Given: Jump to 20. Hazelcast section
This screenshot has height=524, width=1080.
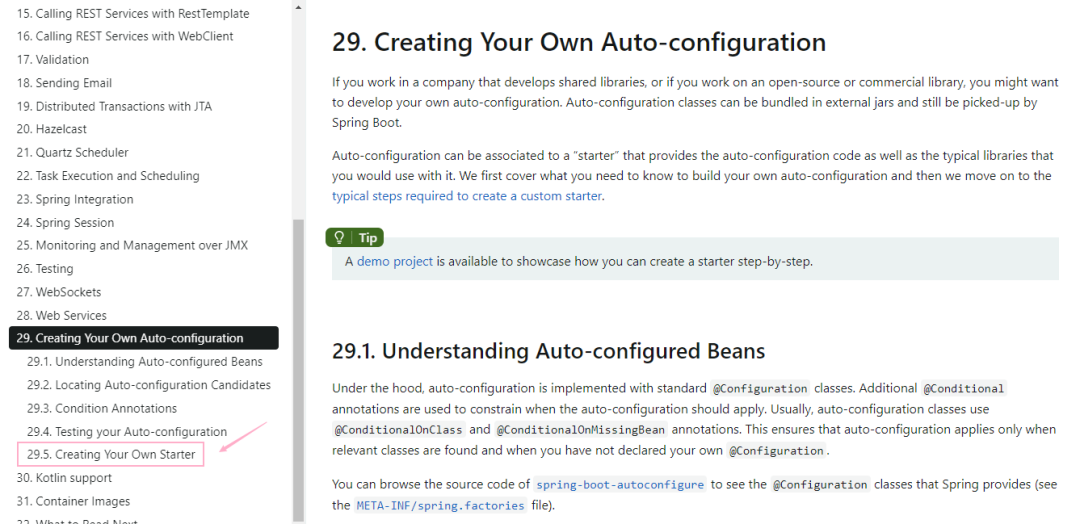Looking at the screenshot, I should (x=52, y=129).
